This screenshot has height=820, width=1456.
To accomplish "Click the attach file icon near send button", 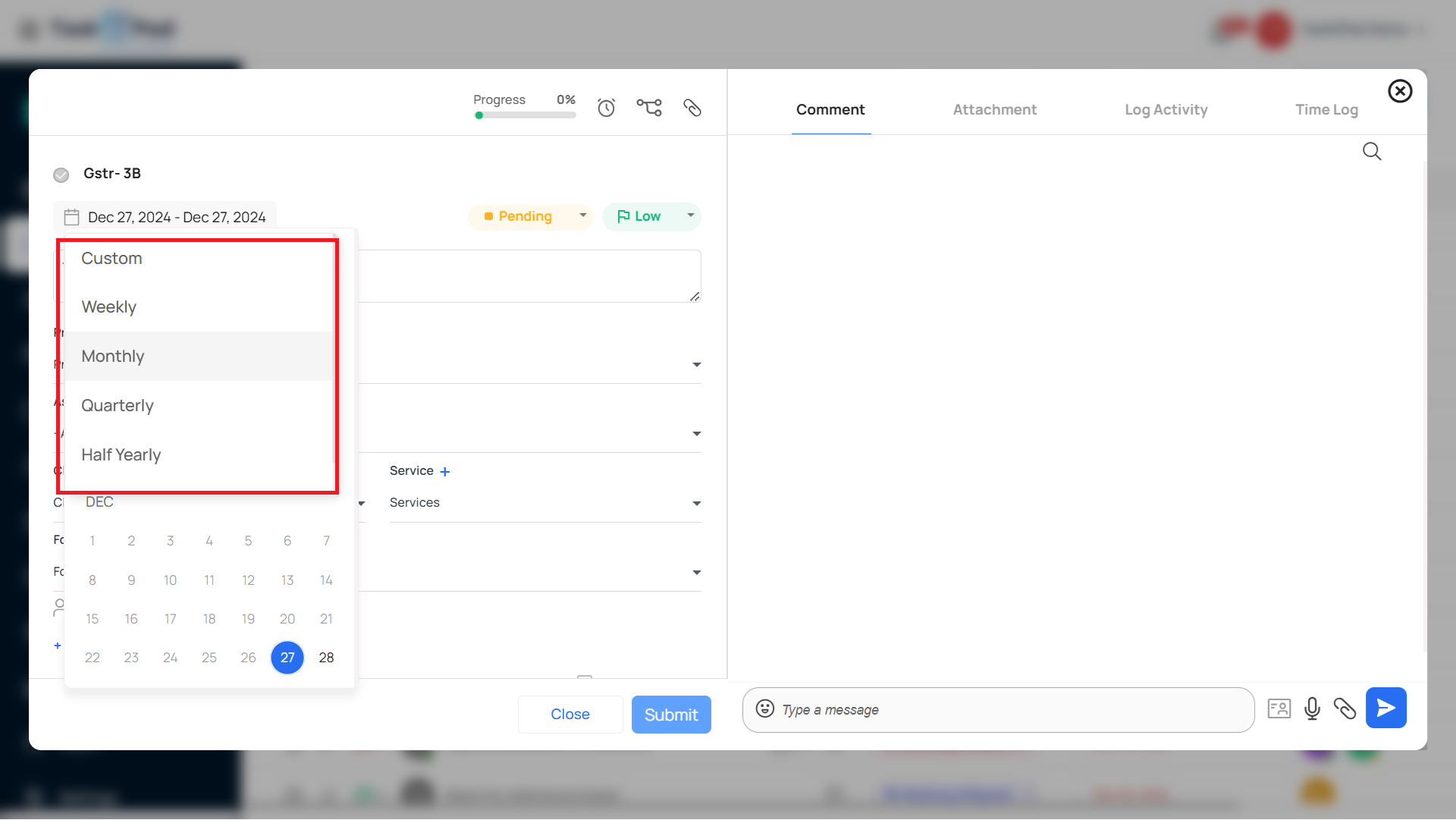I will (x=1345, y=708).
